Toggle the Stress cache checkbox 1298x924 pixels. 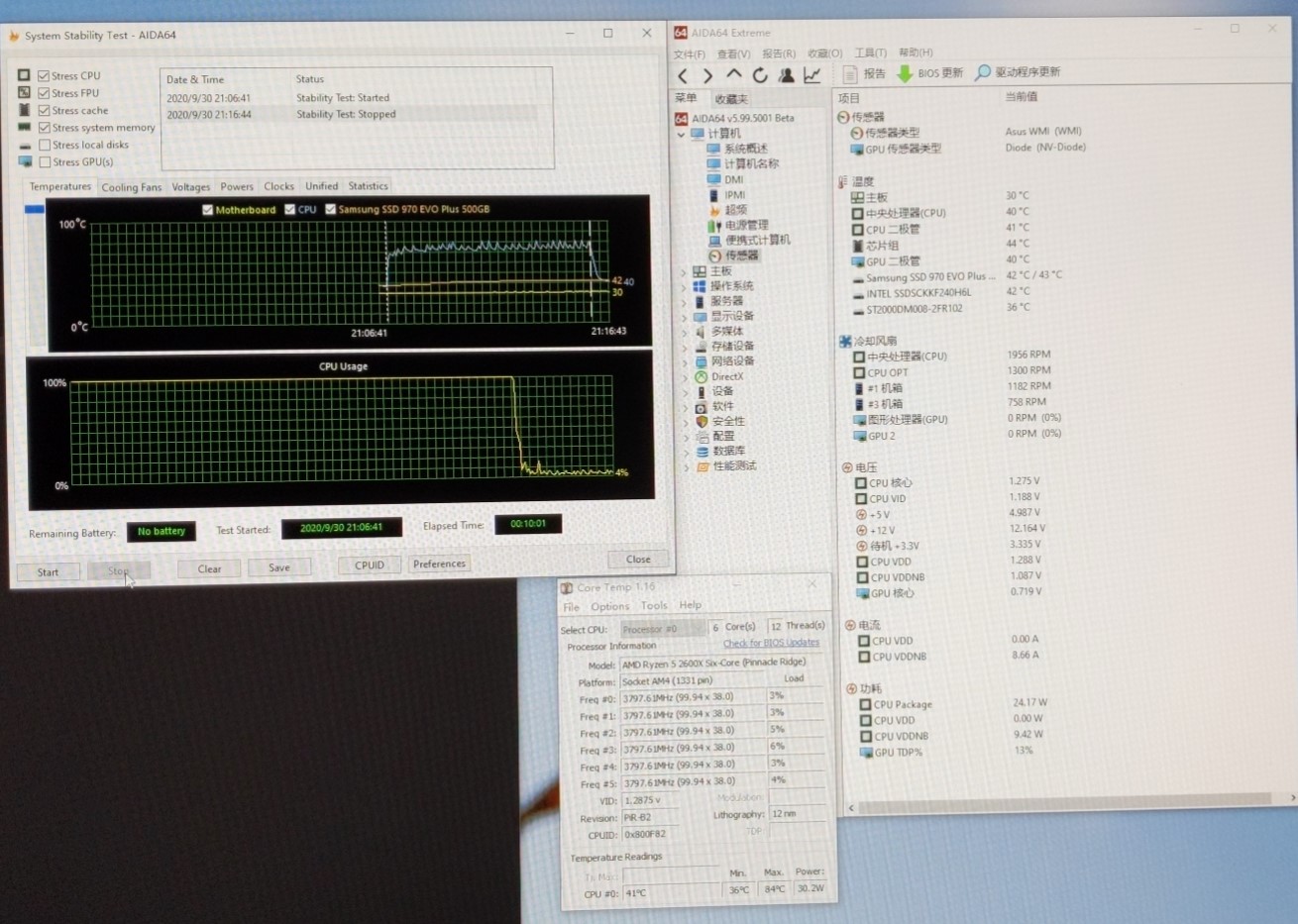coord(44,110)
